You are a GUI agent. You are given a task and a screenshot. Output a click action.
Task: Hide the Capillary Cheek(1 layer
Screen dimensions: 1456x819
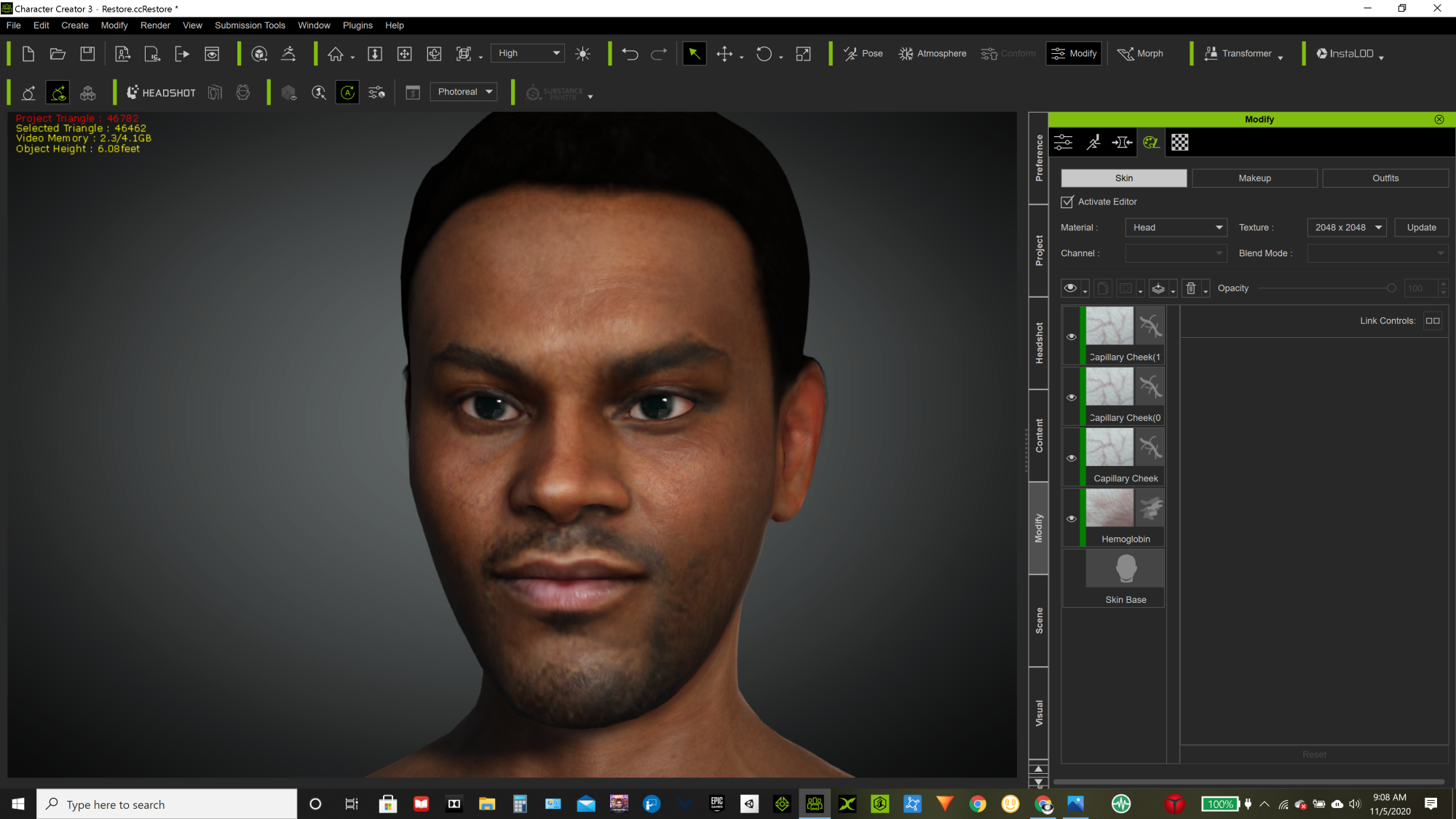pos(1071,336)
